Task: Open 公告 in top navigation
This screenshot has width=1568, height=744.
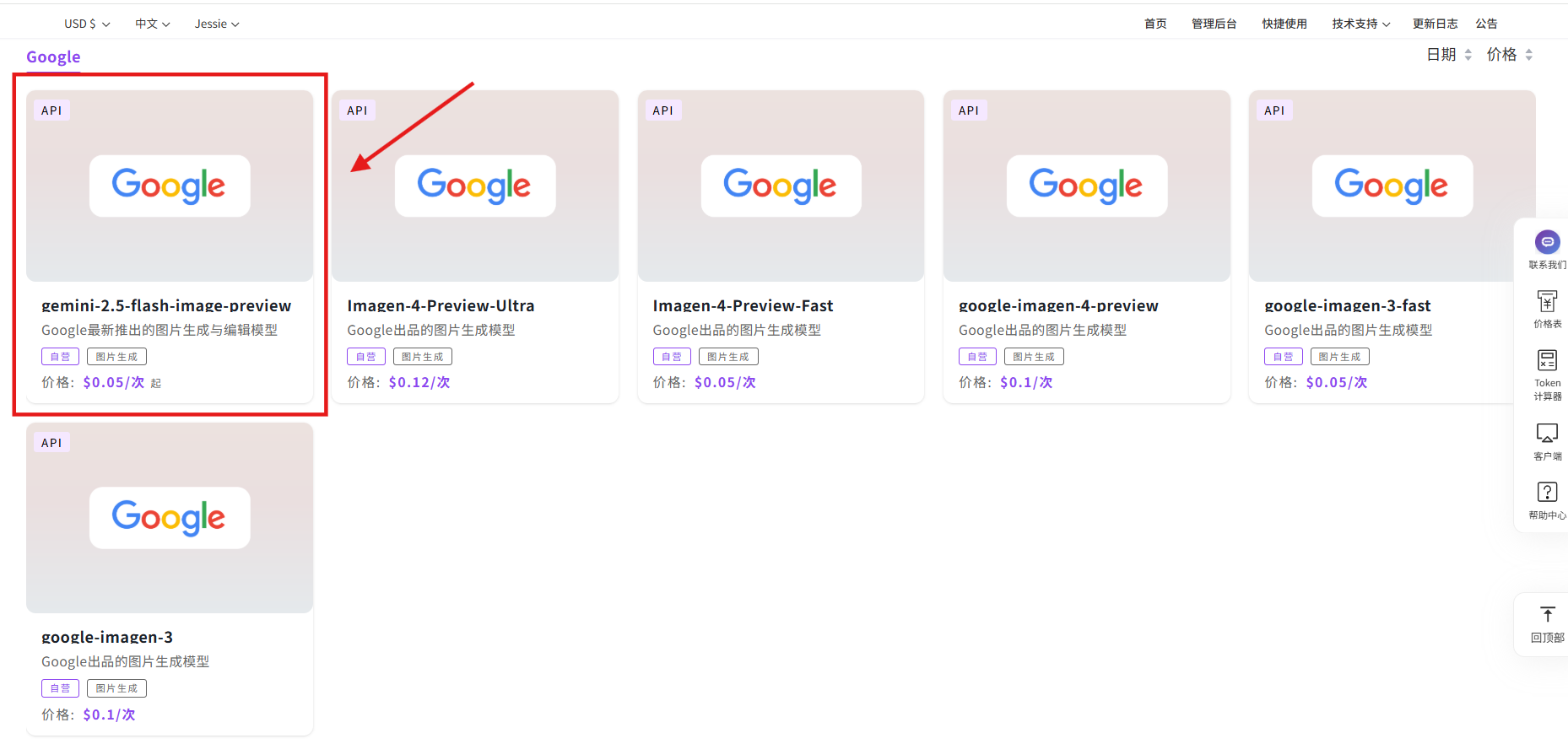Action: [x=1486, y=24]
